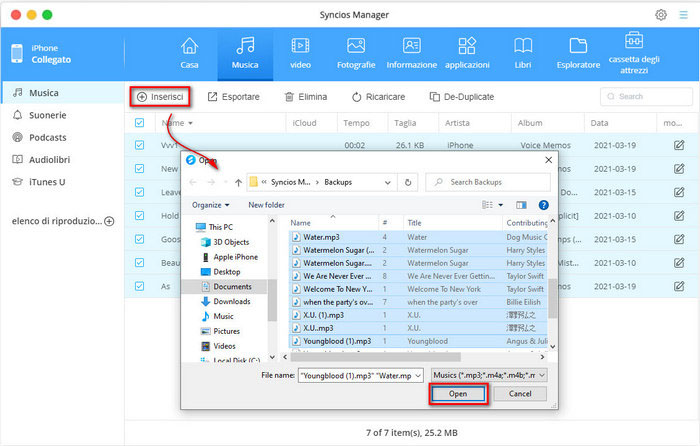Toggle checkbox for the Leave row
The height and width of the screenshot is (446, 700).
(x=140, y=192)
